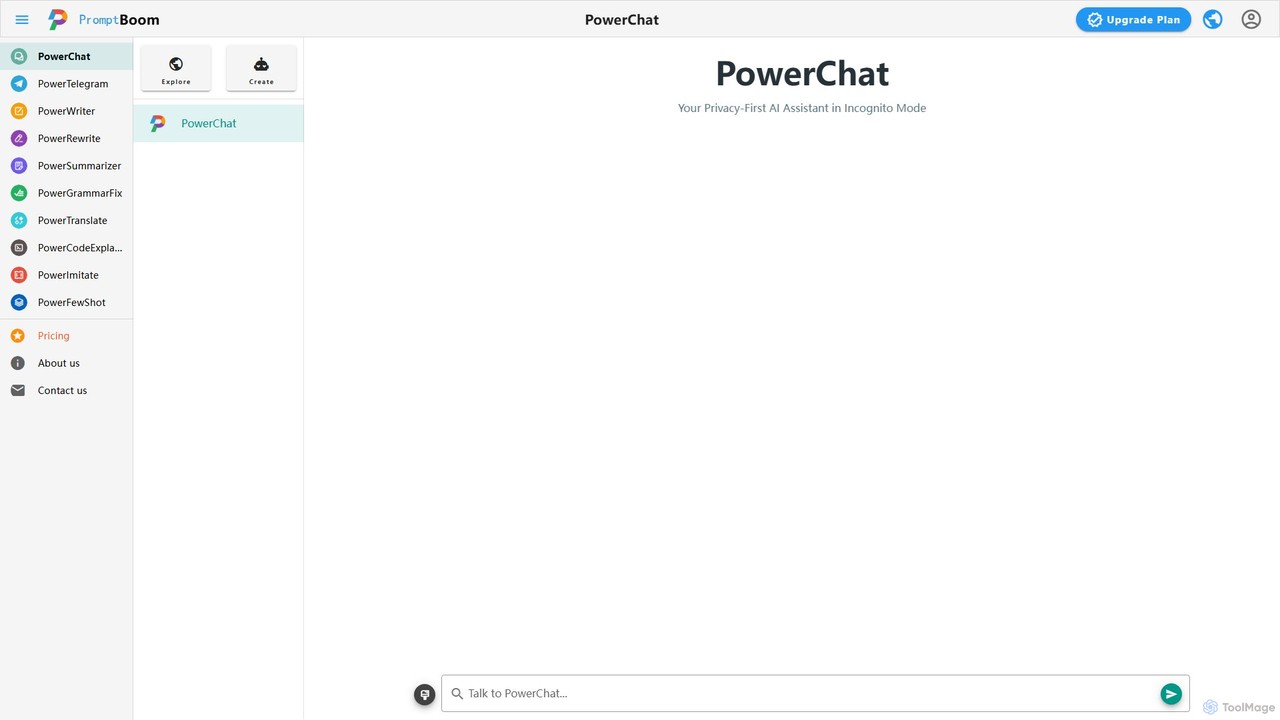Image resolution: width=1280 pixels, height=720 pixels.
Task: Select the PowerTranslate sidebar icon
Action: 18,220
